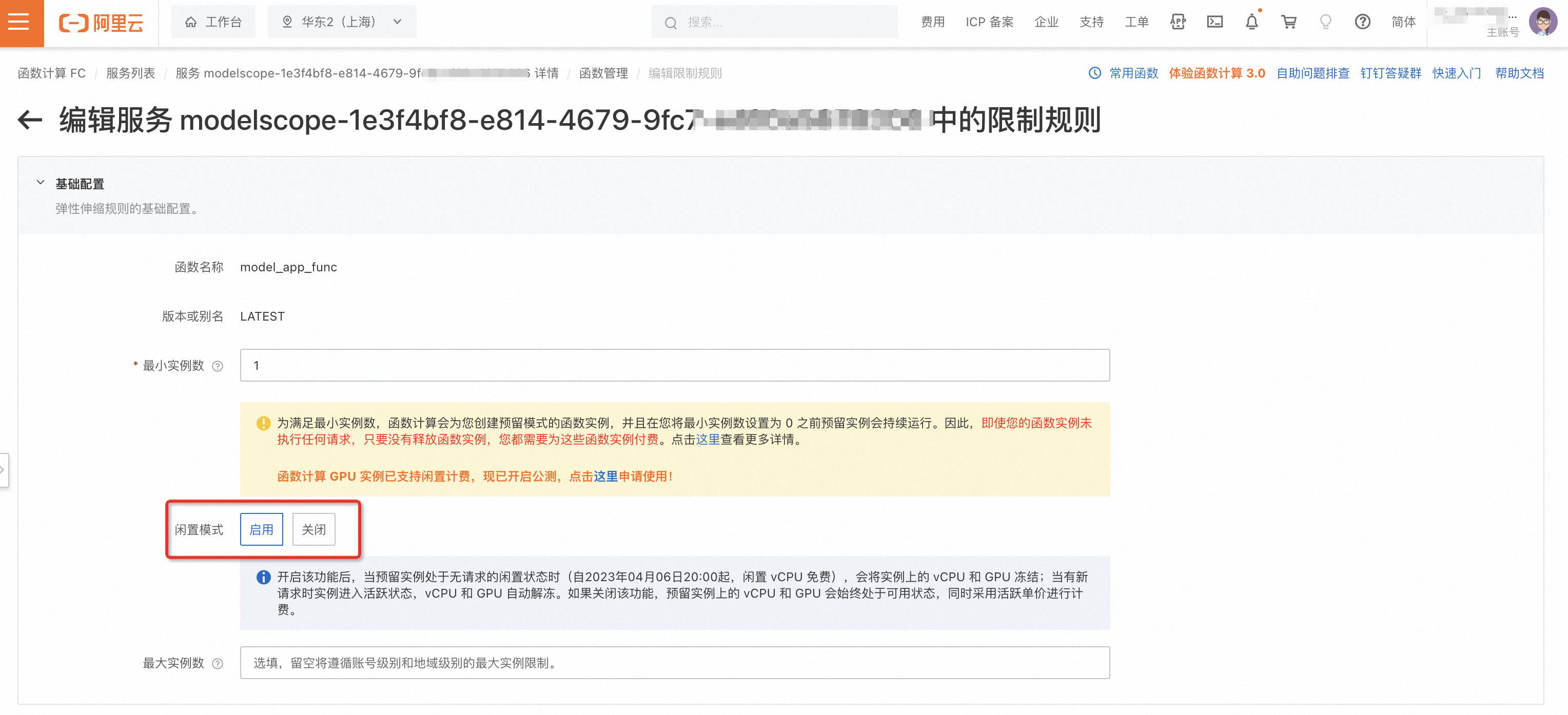The image size is (1568, 715).
Task: Open the Cloud Shell terminal icon
Action: tap(1214, 23)
